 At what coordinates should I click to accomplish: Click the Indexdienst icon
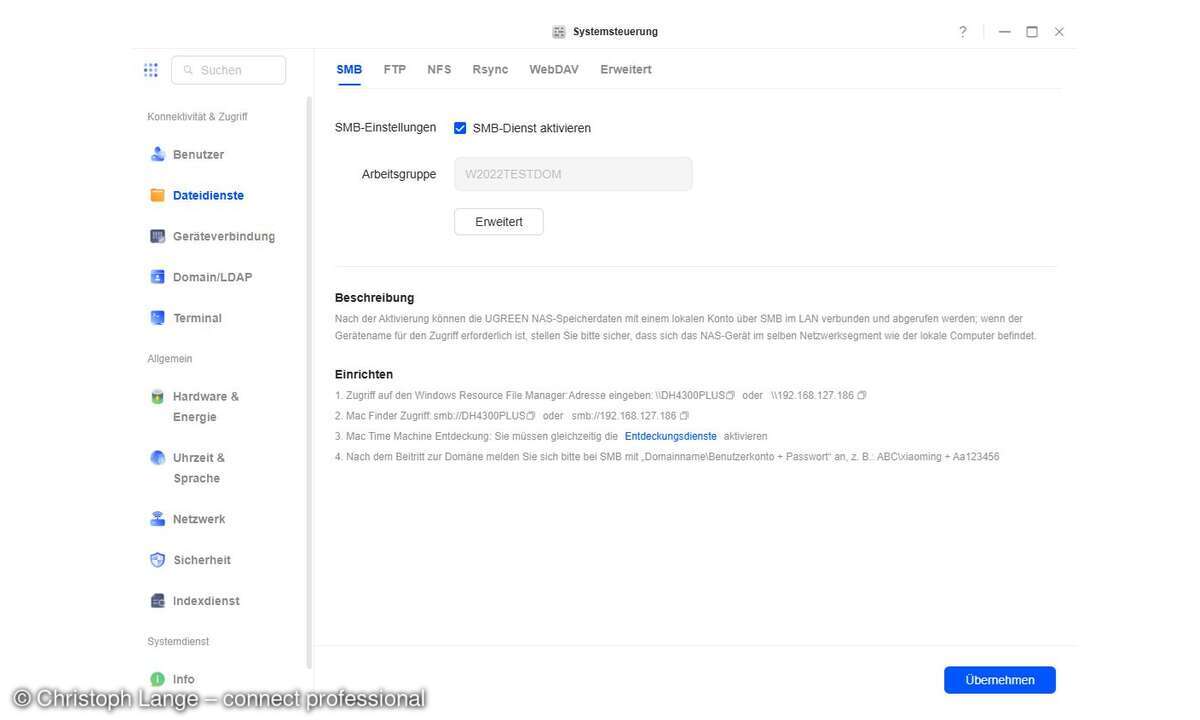tap(157, 601)
